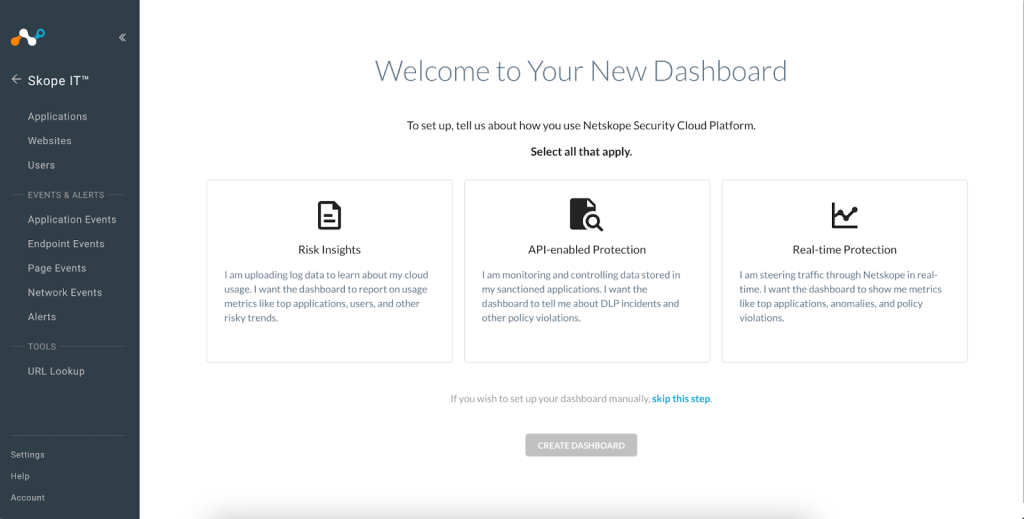
Task: Click API-enabled Protection description about DLP incidents
Action: 581,296
